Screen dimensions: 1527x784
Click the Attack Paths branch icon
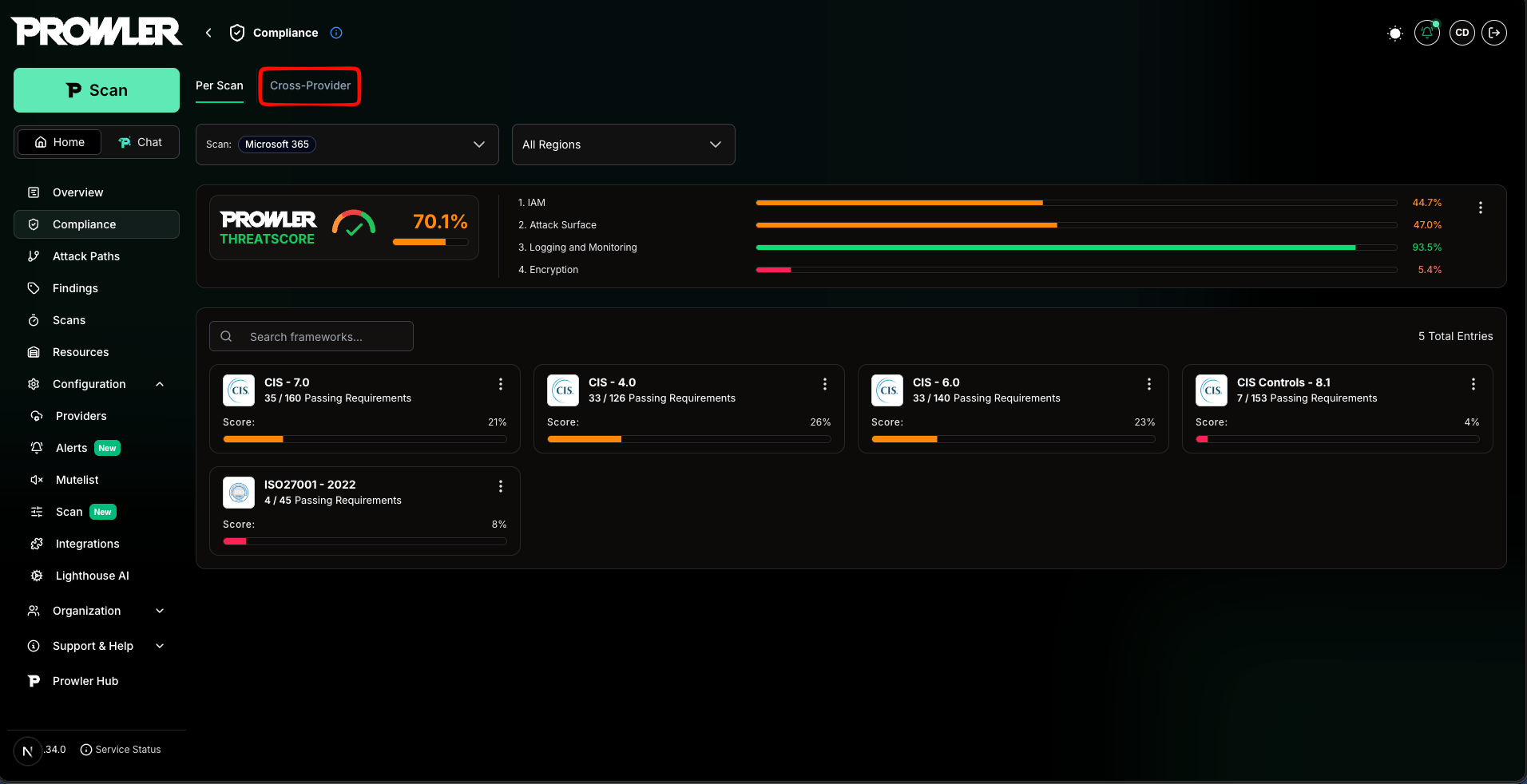34,256
